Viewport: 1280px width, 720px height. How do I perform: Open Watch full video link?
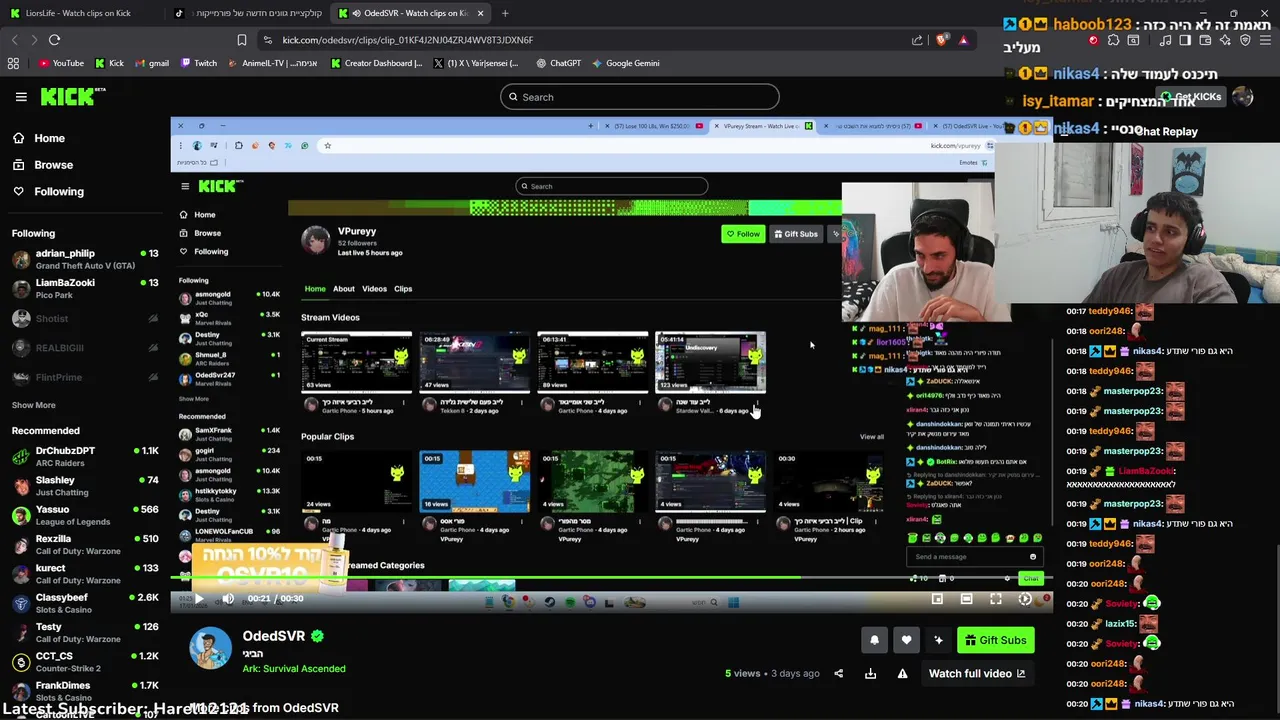click(977, 674)
